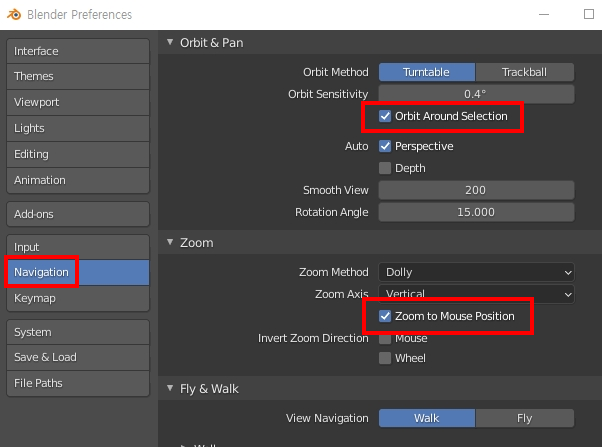This screenshot has width=602, height=447.
Task: Click the Smooth View value field
Action: click(476, 190)
